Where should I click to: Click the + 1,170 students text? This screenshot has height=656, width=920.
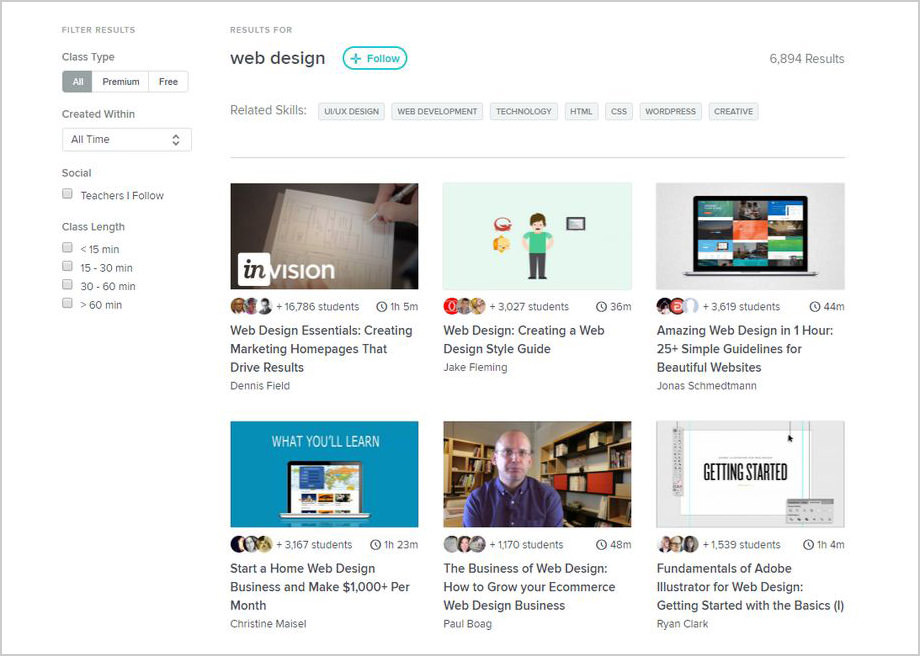click(526, 545)
